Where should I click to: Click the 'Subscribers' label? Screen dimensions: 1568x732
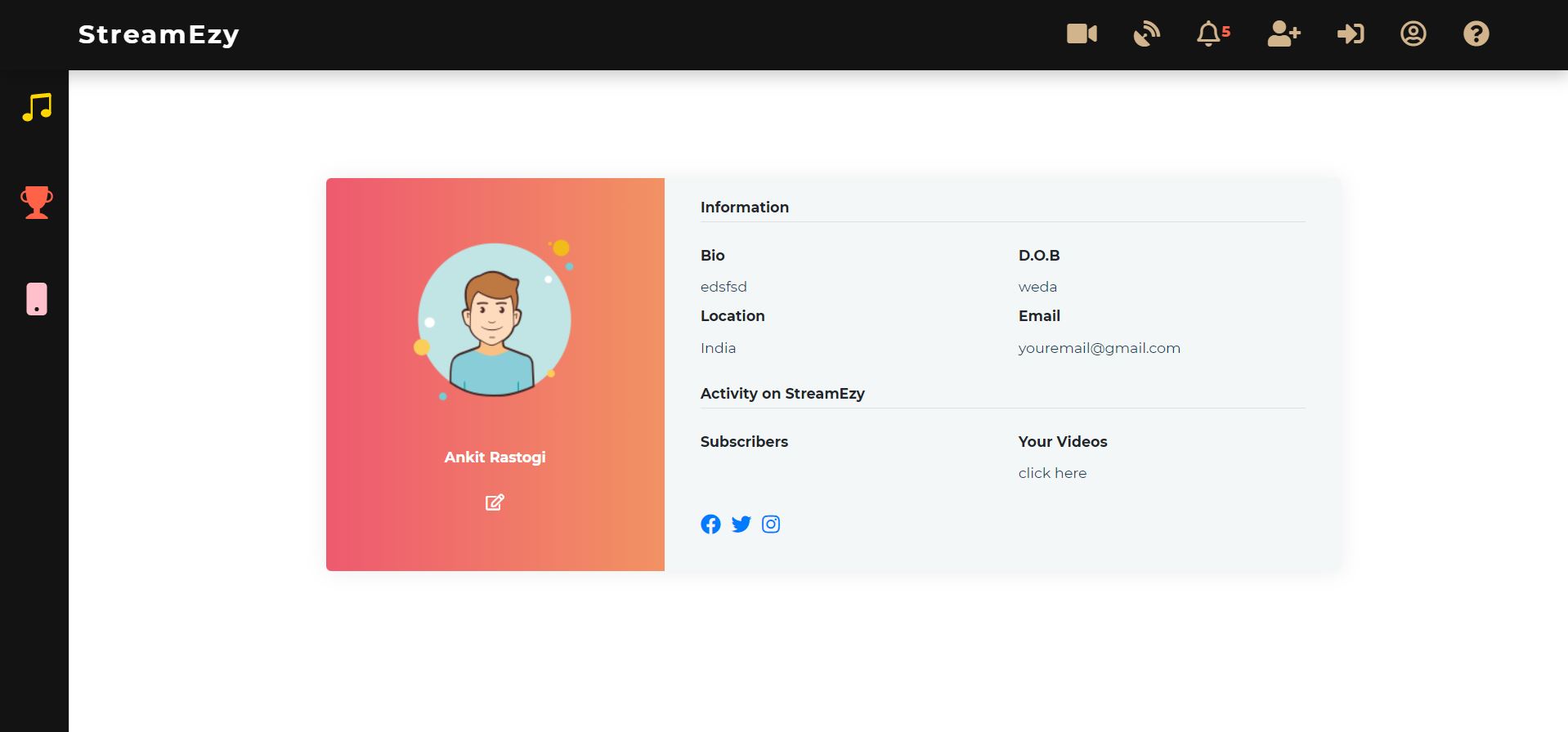pyautogui.click(x=744, y=442)
